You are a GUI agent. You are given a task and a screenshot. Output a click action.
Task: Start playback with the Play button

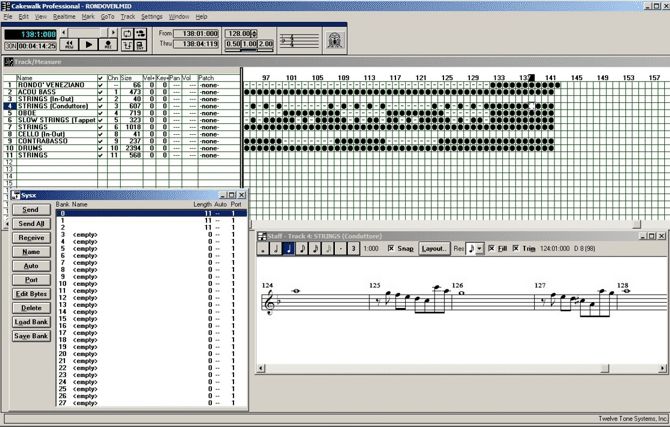pos(88,44)
